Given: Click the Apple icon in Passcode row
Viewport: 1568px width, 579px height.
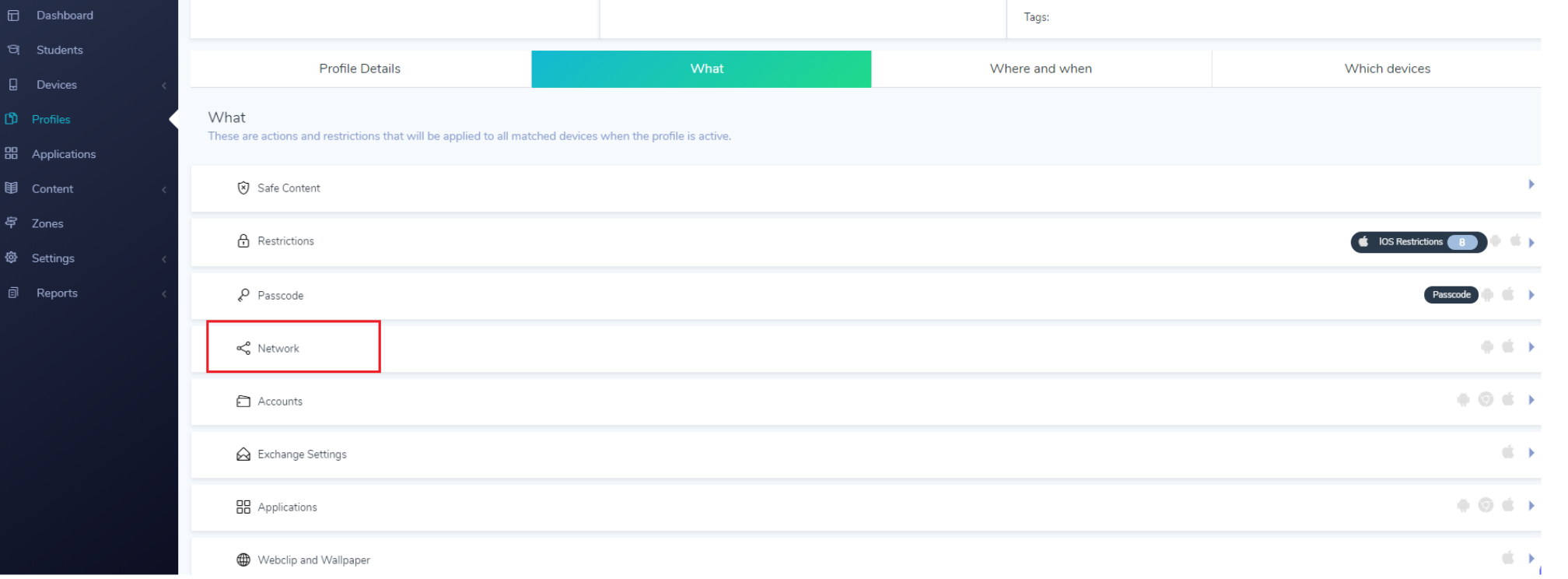Looking at the screenshot, I should pyautogui.click(x=1508, y=294).
